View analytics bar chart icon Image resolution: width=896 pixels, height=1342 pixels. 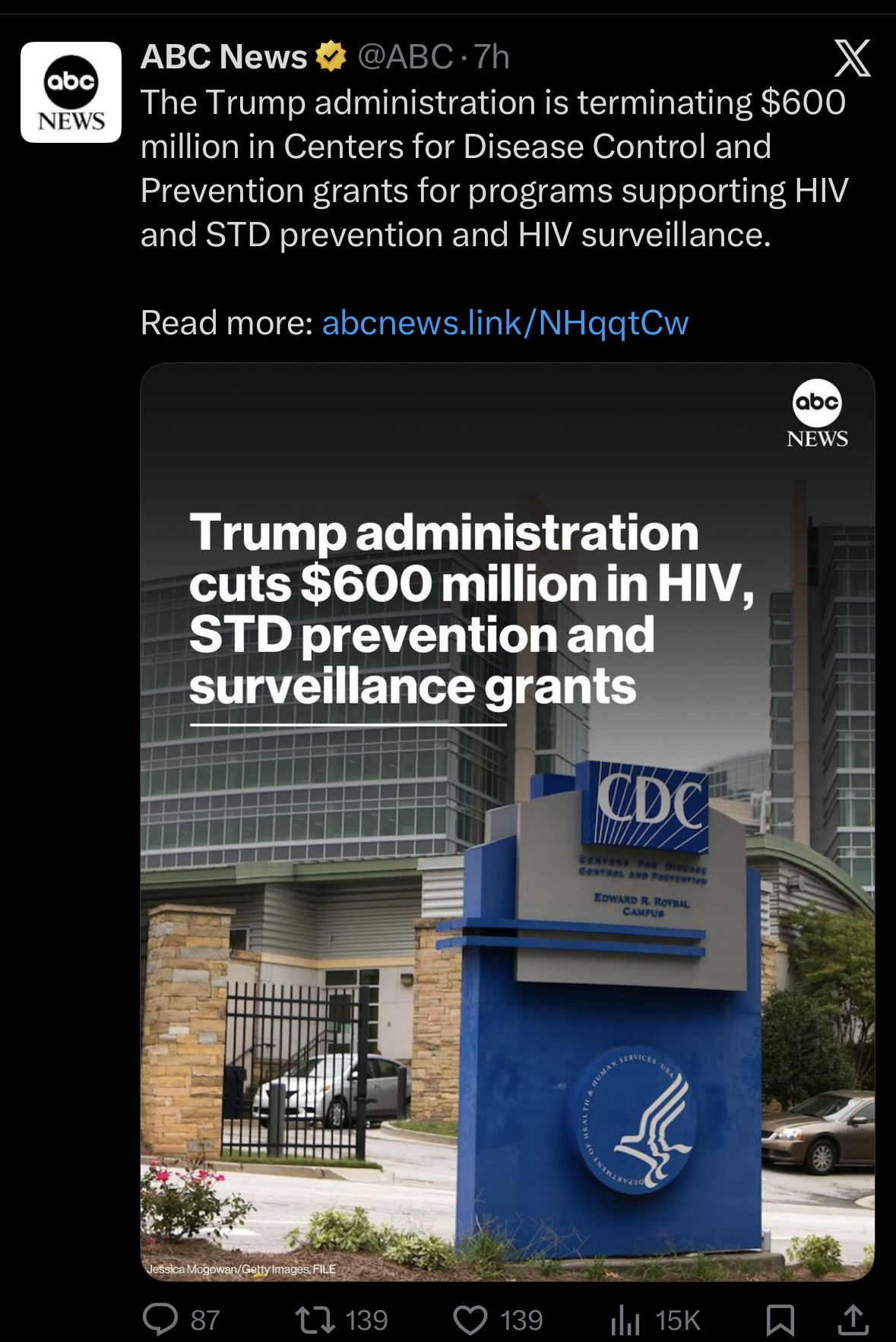coord(625,1320)
